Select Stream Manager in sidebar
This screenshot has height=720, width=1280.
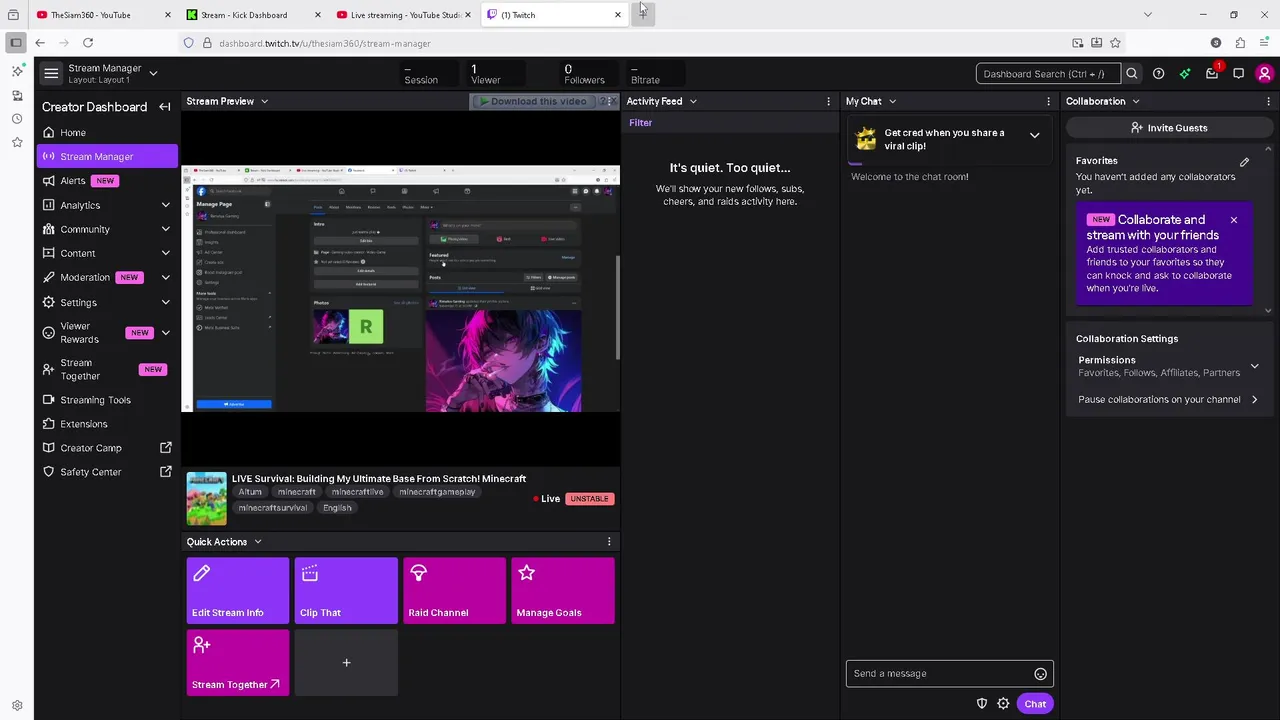pyautogui.click(x=107, y=157)
